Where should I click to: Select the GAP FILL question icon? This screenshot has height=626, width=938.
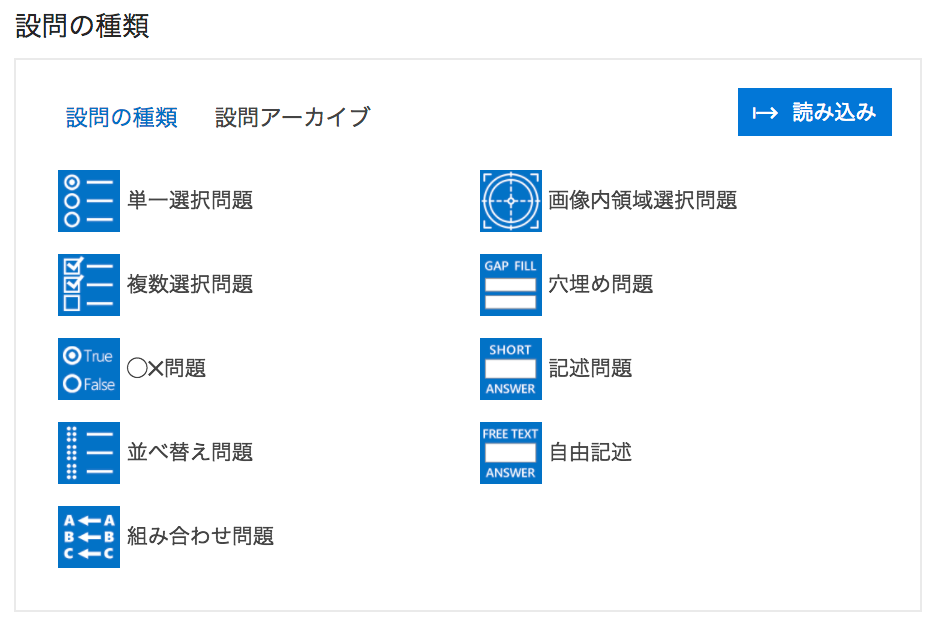coord(511,285)
